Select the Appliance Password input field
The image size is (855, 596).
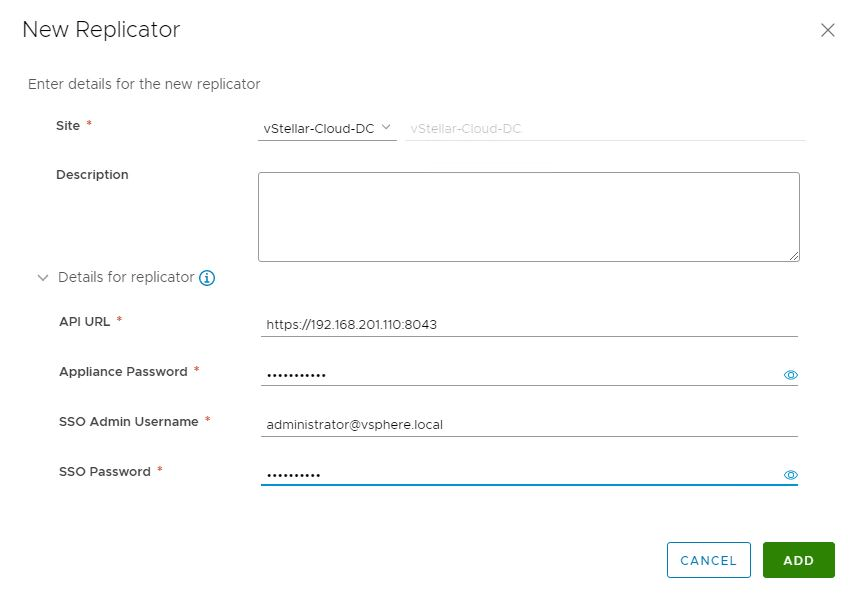tap(521, 375)
